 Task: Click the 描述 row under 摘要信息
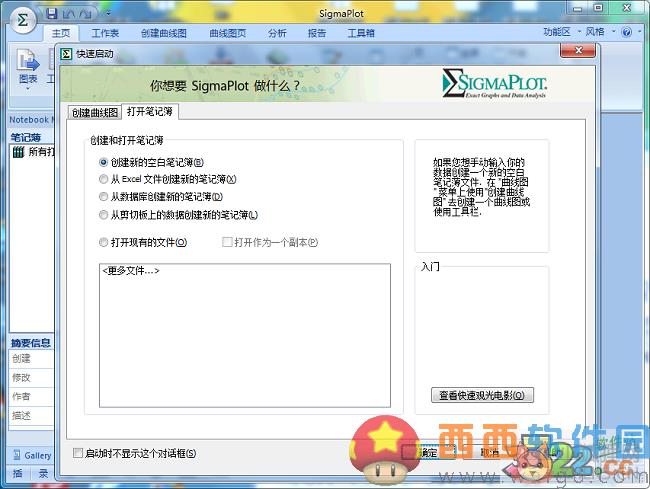31,415
